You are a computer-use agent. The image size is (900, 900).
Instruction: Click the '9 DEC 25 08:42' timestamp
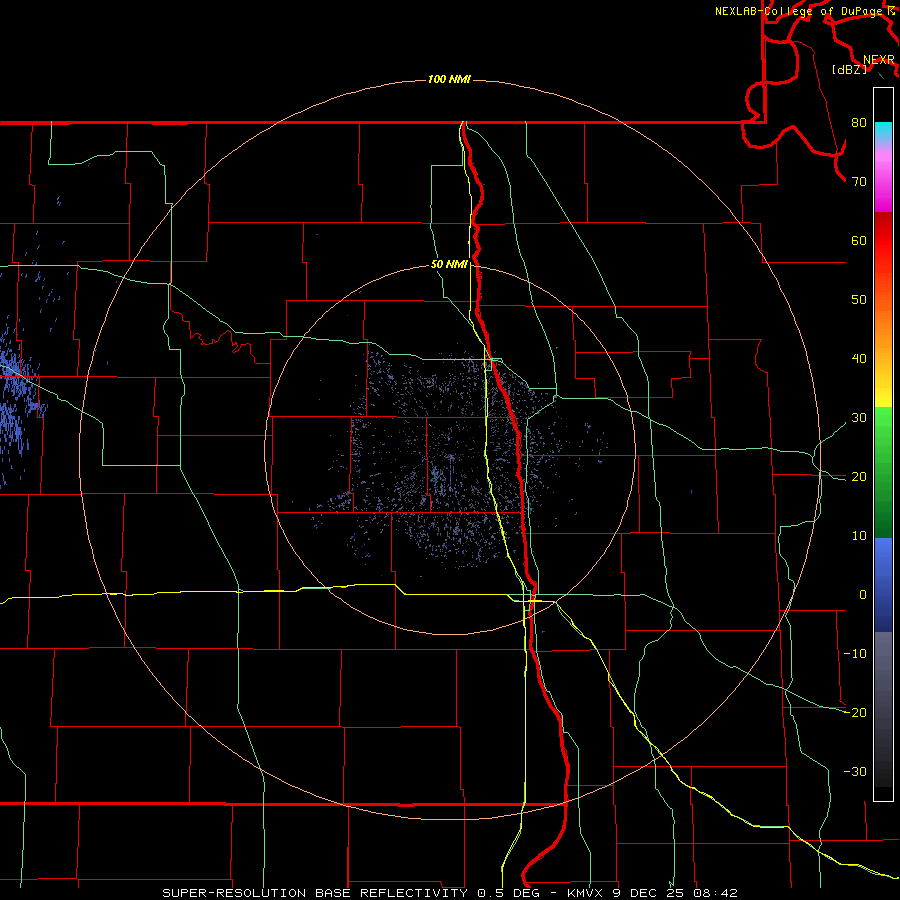674,893
